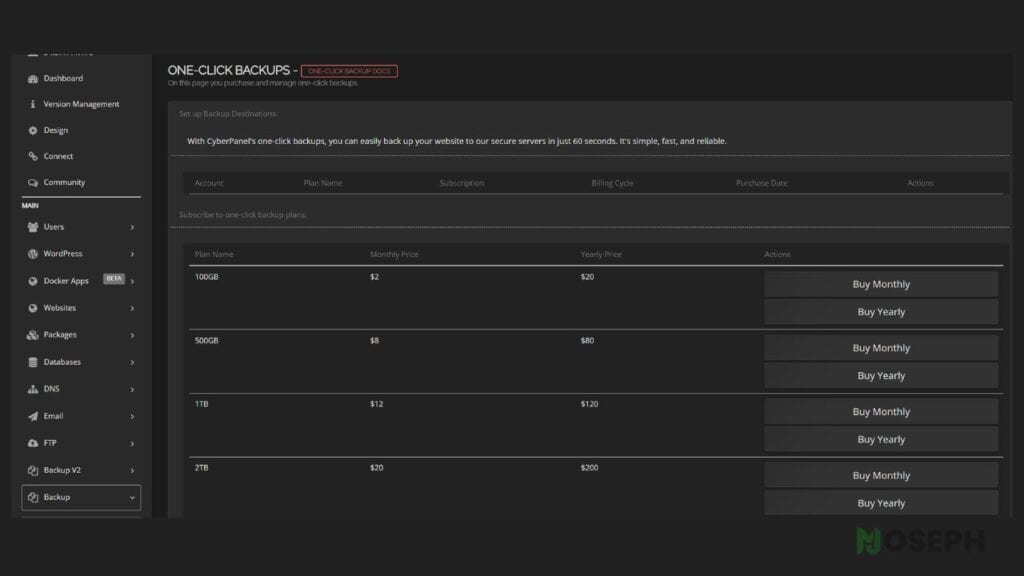Expand the FTP submenu arrow
Screen dimensions: 1024x576
[x=132, y=443]
